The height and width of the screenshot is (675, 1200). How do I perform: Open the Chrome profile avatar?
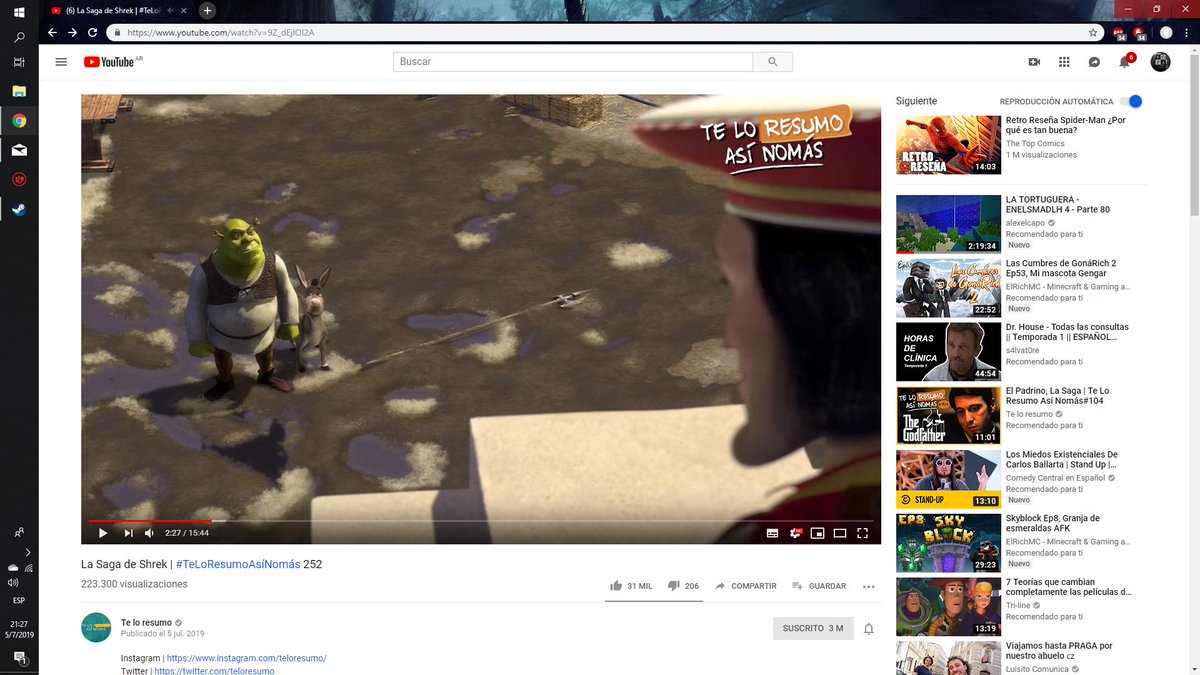coord(1166,33)
